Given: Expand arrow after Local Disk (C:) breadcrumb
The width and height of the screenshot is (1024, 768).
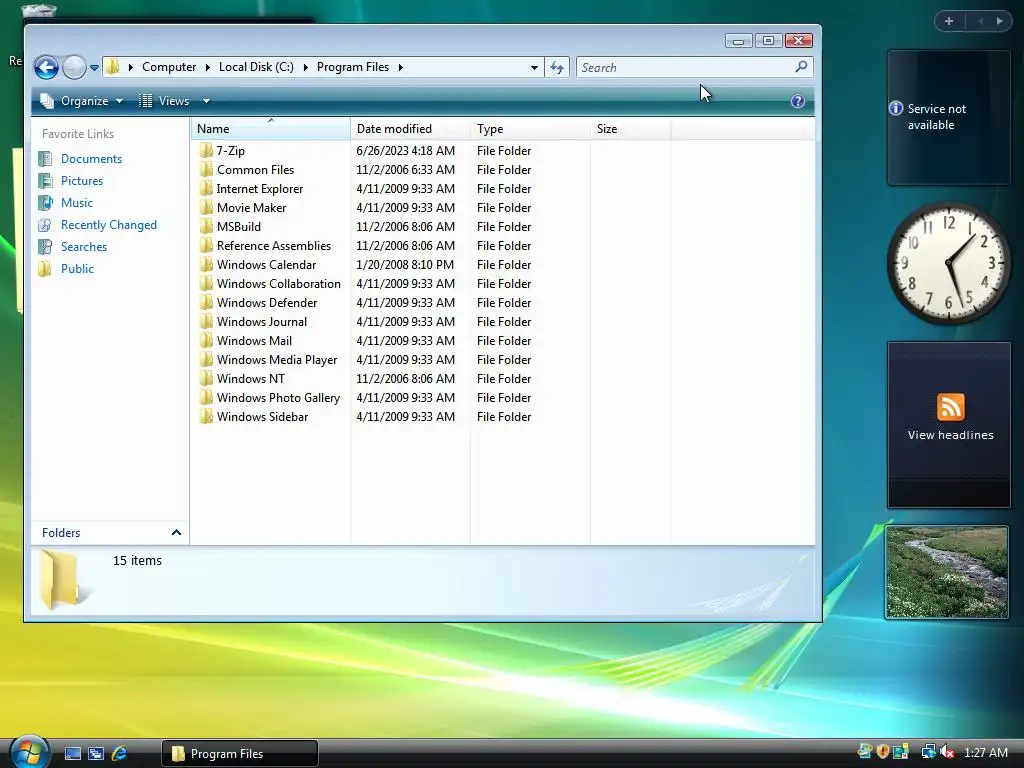Looking at the screenshot, I should pyautogui.click(x=306, y=67).
